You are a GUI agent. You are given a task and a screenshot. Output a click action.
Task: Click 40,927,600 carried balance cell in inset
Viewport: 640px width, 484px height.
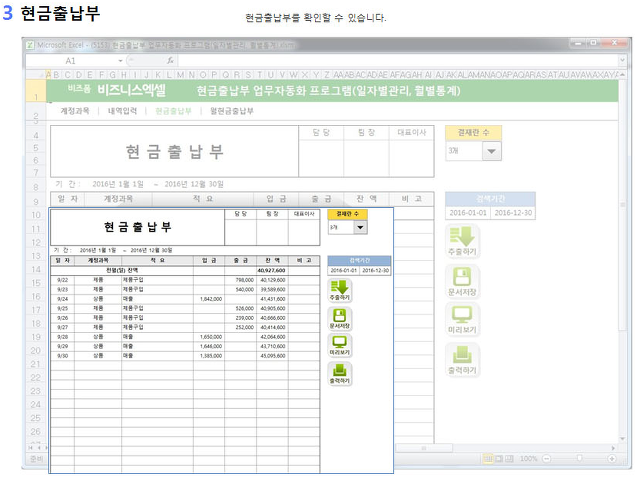272,270
